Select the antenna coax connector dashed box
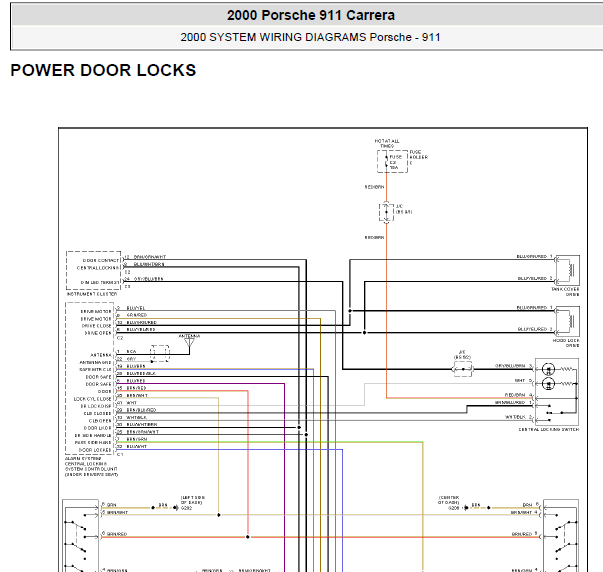The width and height of the screenshot is (603, 572). pyautogui.click(x=160, y=354)
